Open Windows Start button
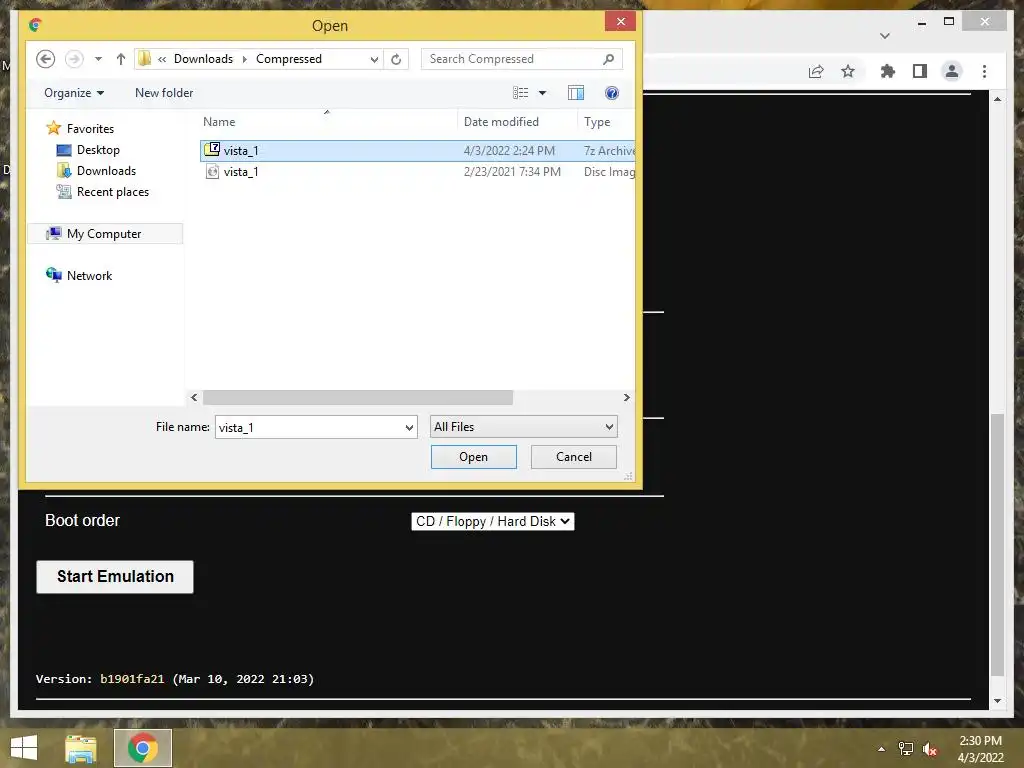The width and height of the screenshot is (1024, 768). [24, 748]
